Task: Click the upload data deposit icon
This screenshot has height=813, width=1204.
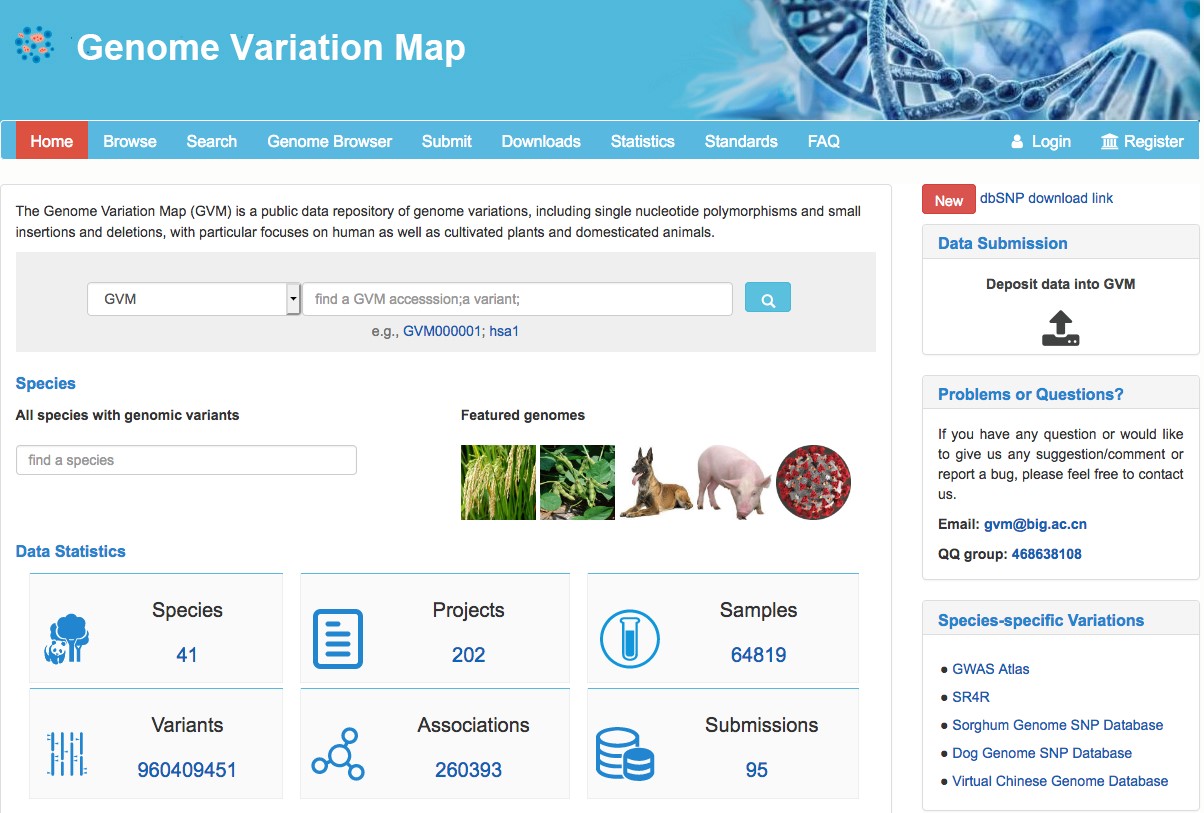Action: pyautogui.click(x=1060, y=328)
